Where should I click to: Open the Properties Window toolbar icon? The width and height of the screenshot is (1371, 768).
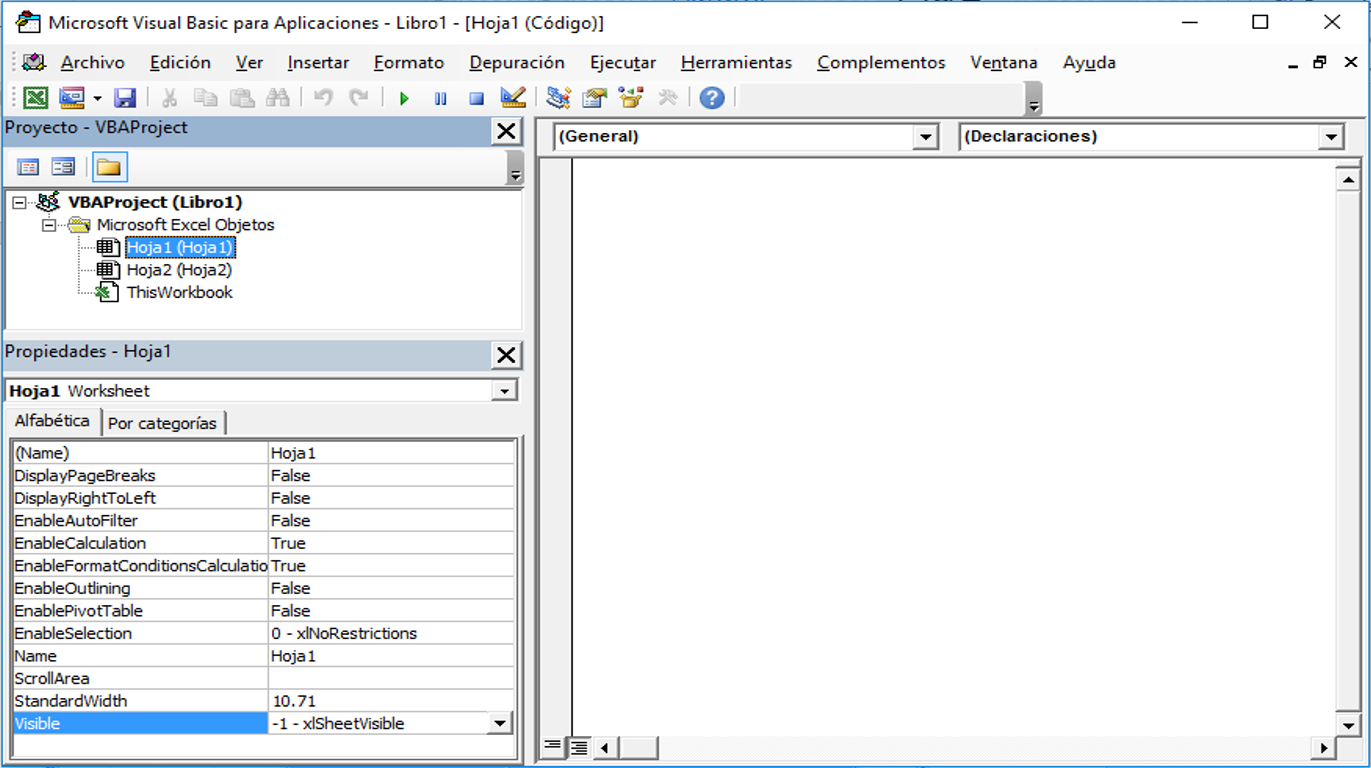click(x=595, y=98)
